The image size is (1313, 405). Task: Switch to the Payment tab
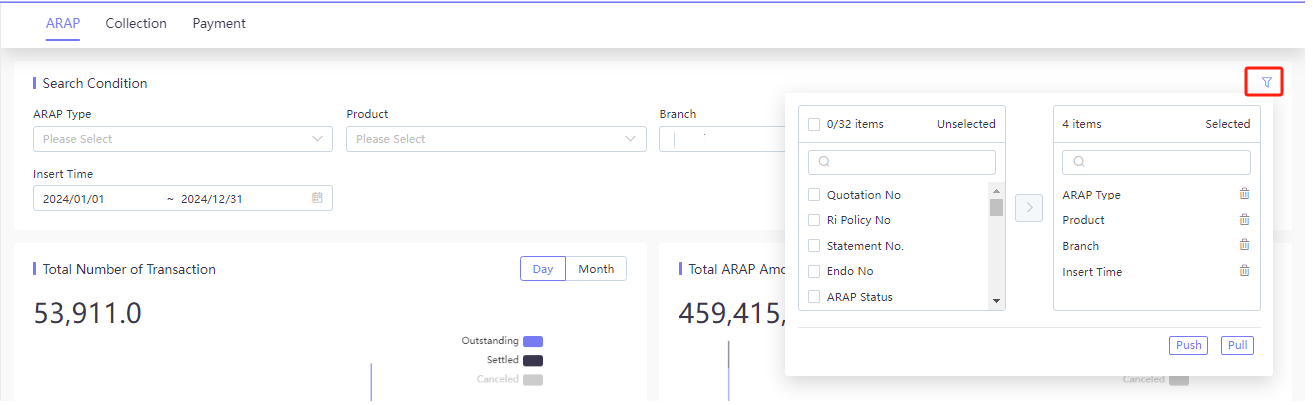pyautogui.click(x=219, y=23)
